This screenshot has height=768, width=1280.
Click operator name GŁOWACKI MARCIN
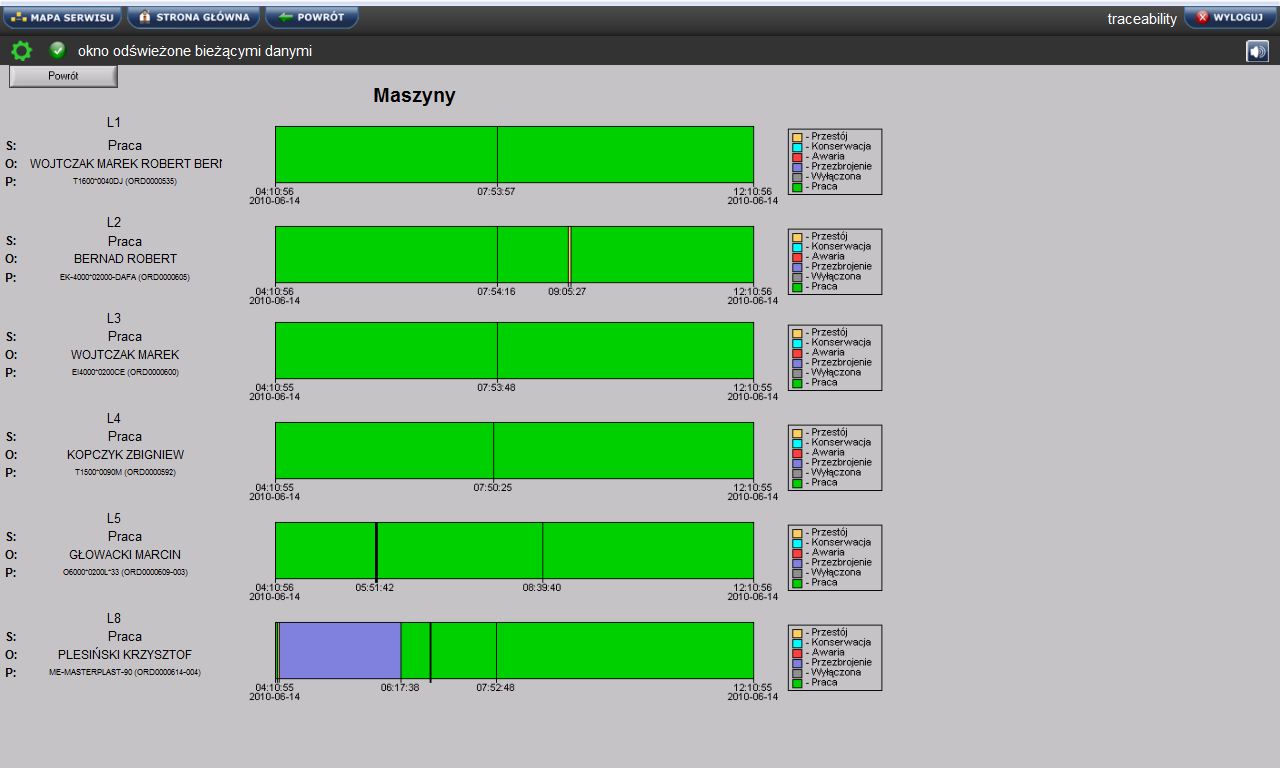pyautogui.click(x=125, y=555)
